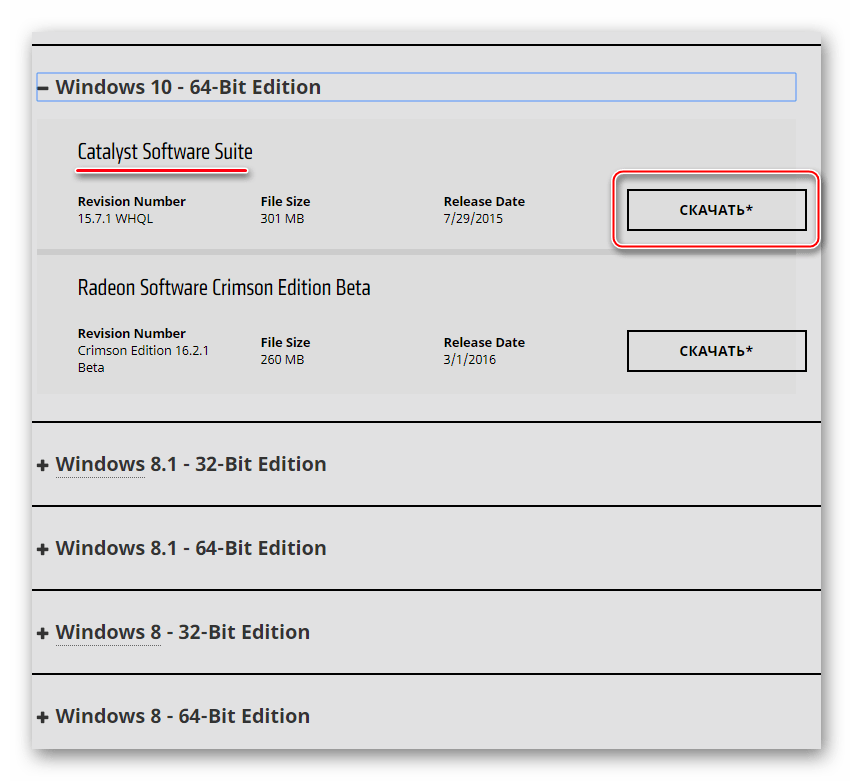The width and height of the screenshot is (853, 781).
Task: Download the Catalyst Software Suite driver
Action: pyautogui.click(x=716, y=210)
